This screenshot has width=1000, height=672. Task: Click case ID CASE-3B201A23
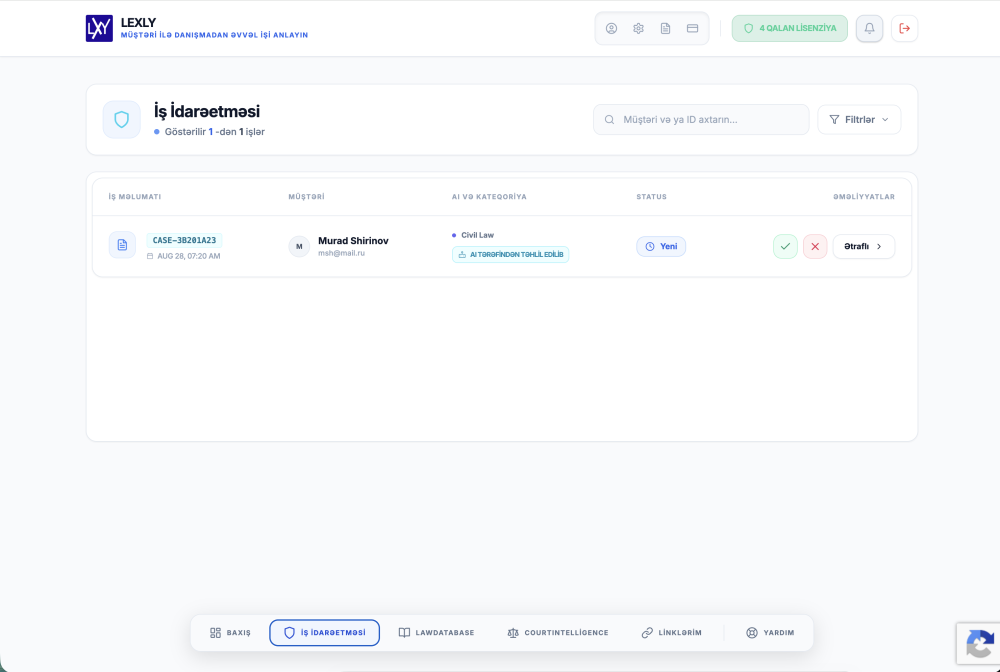point(184,240)
